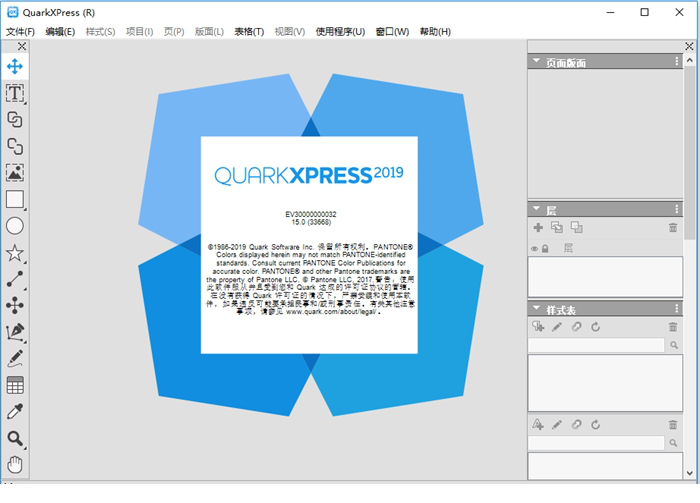Select the Text Content tool
This screenshot has width=700, height=503.
(15, 93)
